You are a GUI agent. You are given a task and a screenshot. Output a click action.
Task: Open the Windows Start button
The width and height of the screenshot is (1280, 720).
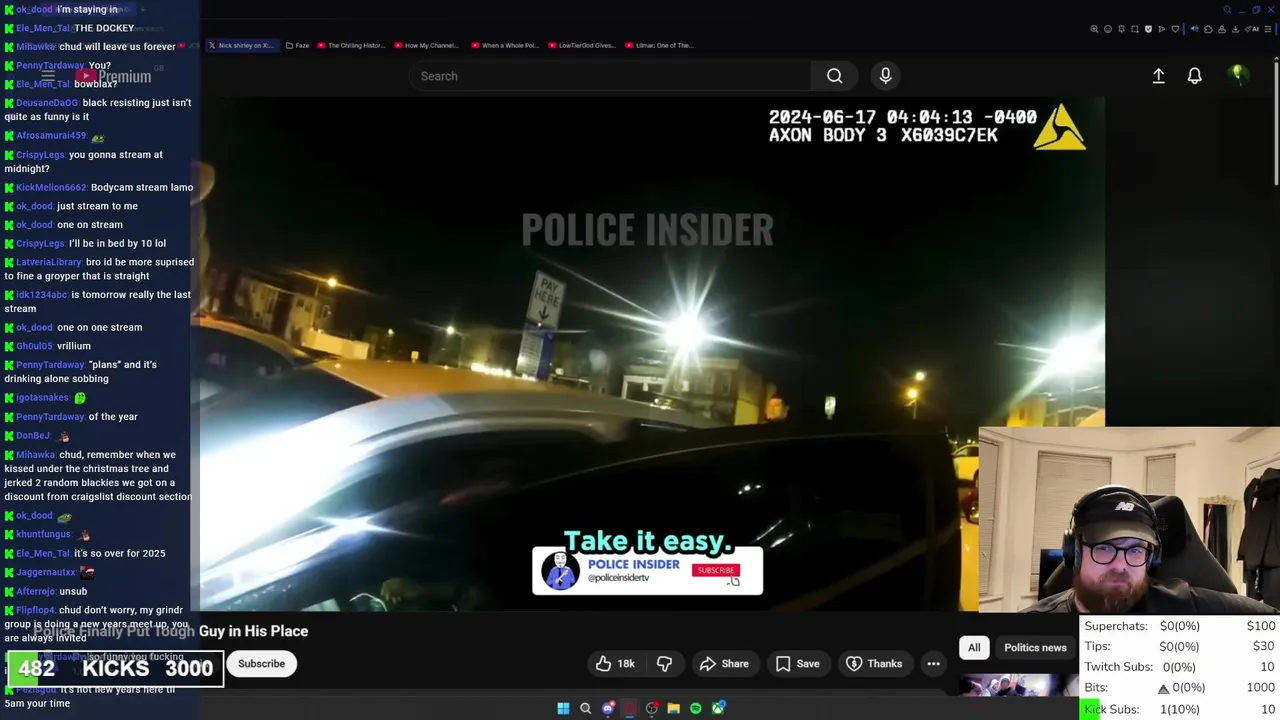pos(563,708)
